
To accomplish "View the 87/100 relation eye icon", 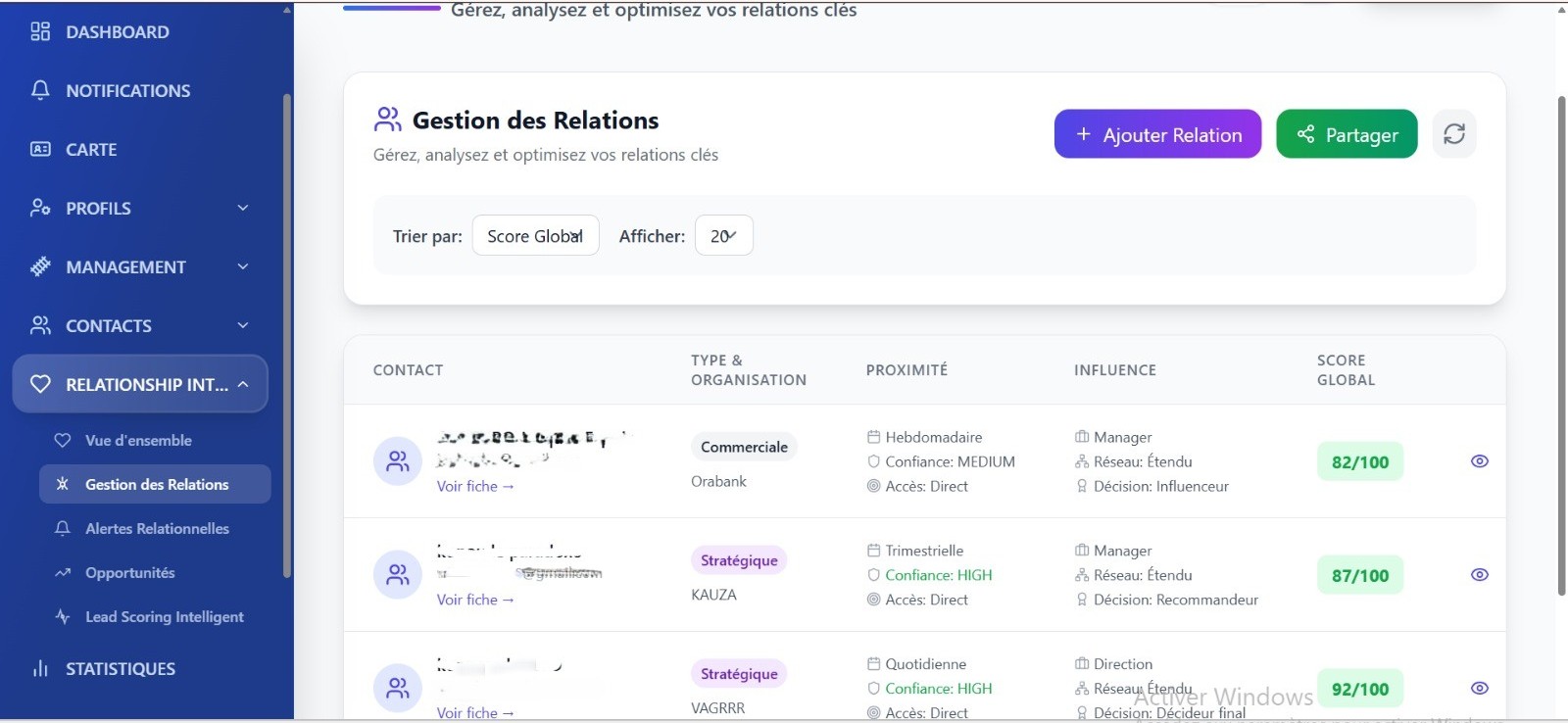I will [x=1480, y=575].
